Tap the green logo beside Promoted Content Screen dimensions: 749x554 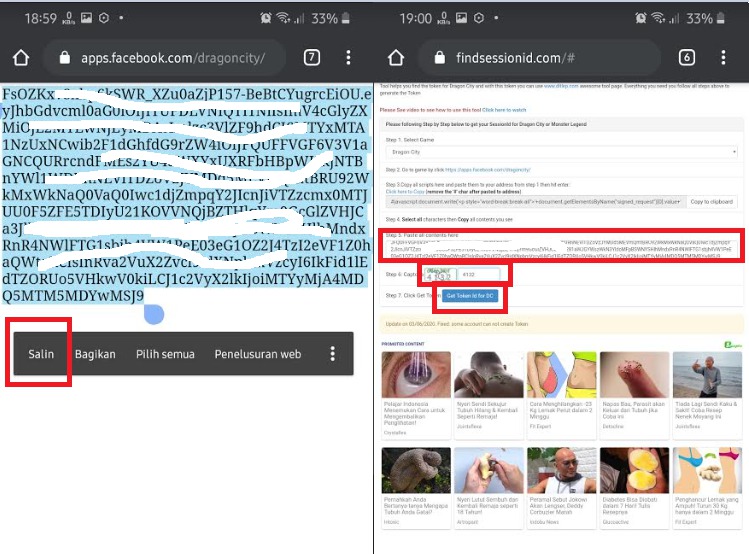point(732,344)
